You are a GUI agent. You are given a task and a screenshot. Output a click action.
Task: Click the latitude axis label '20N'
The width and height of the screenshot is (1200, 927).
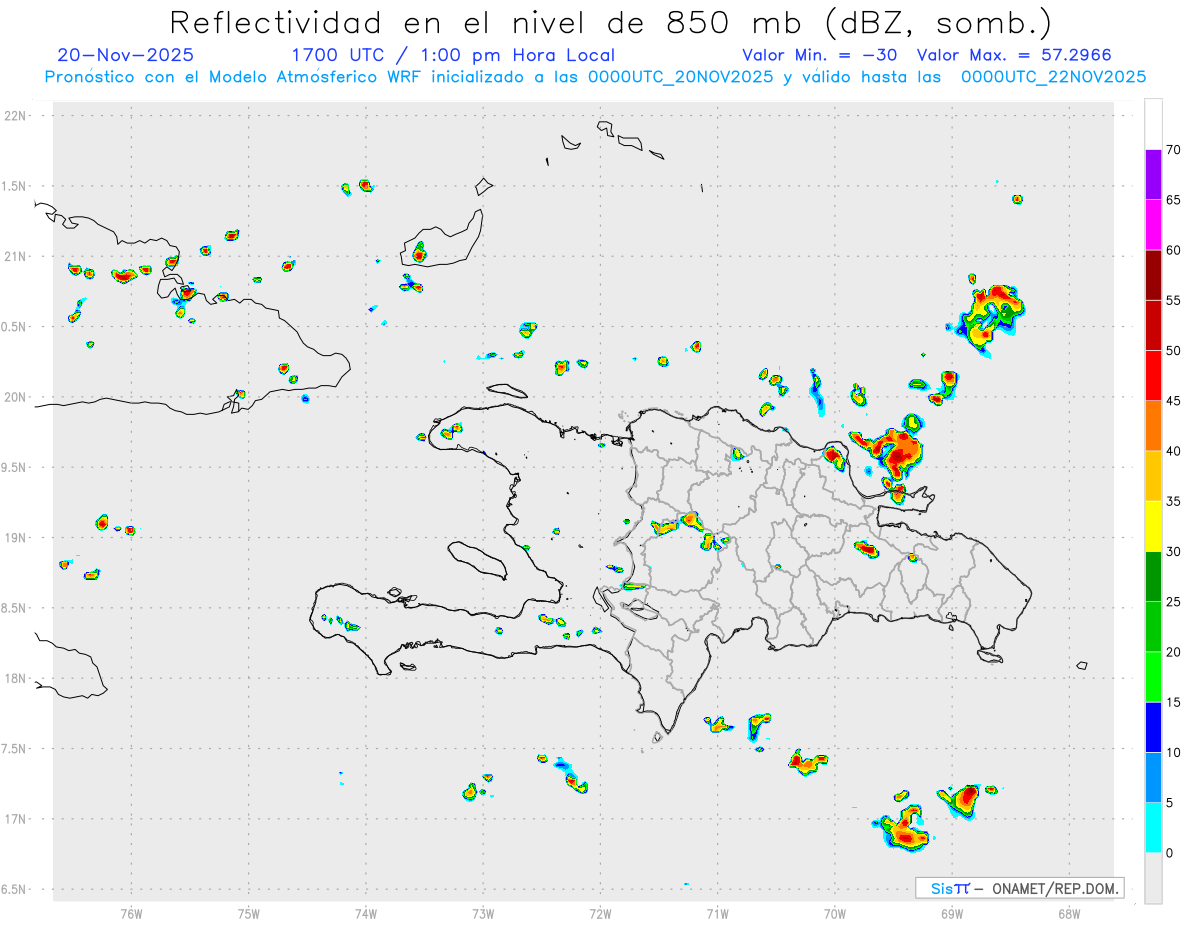pos(16,397)
